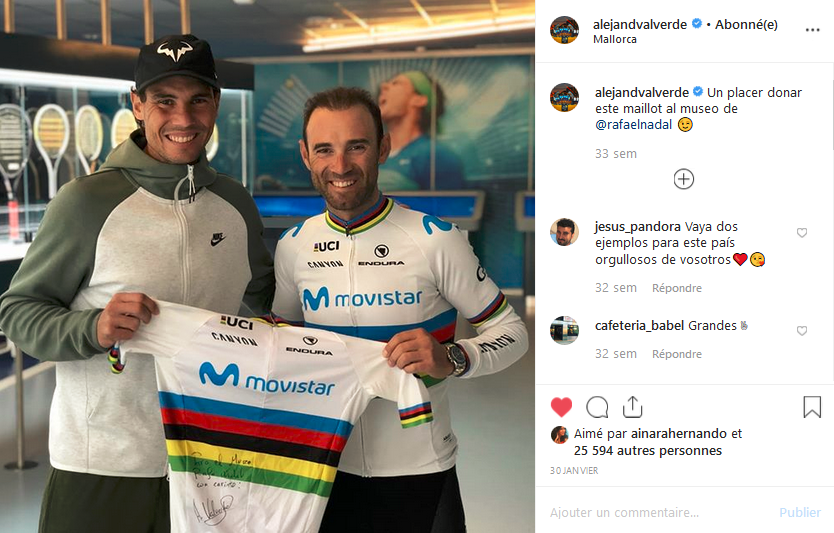This screenshot has width=834, height=533.
Task: Open the three-dot more options menu
Action: coord(812,30)
